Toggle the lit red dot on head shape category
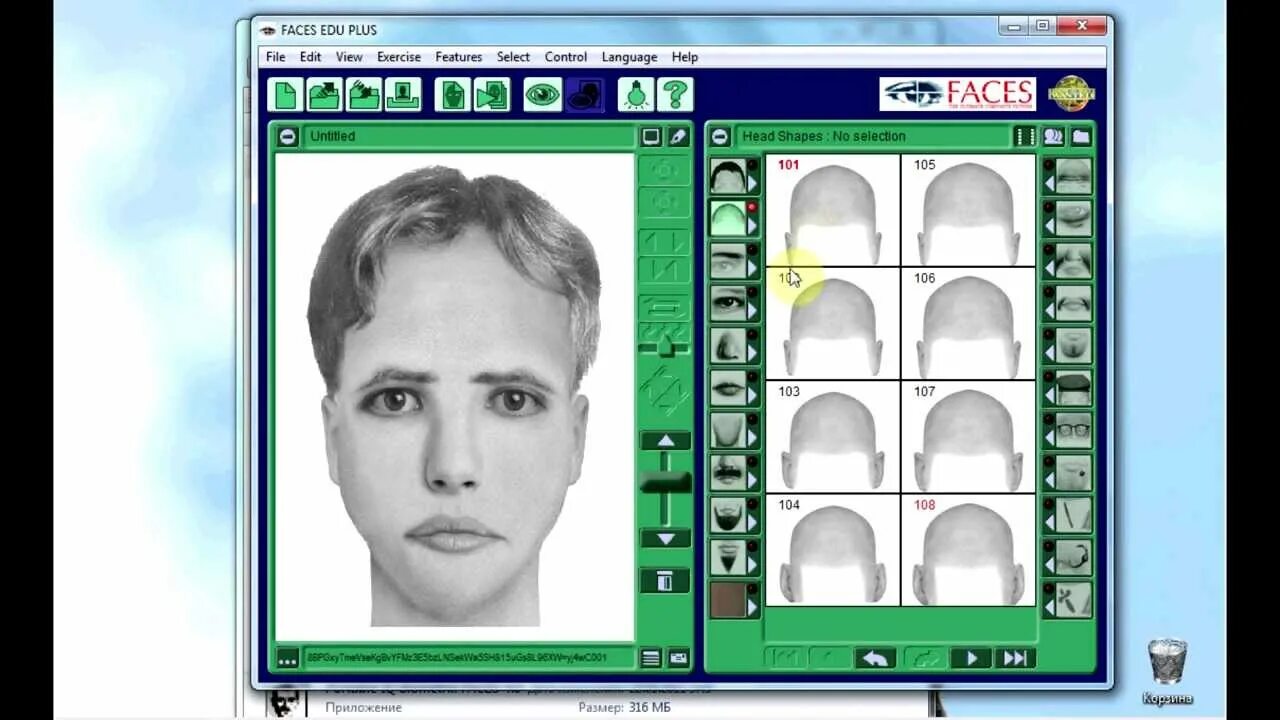This screenshot has height=720, width=1280. click(x=753, y=207)
